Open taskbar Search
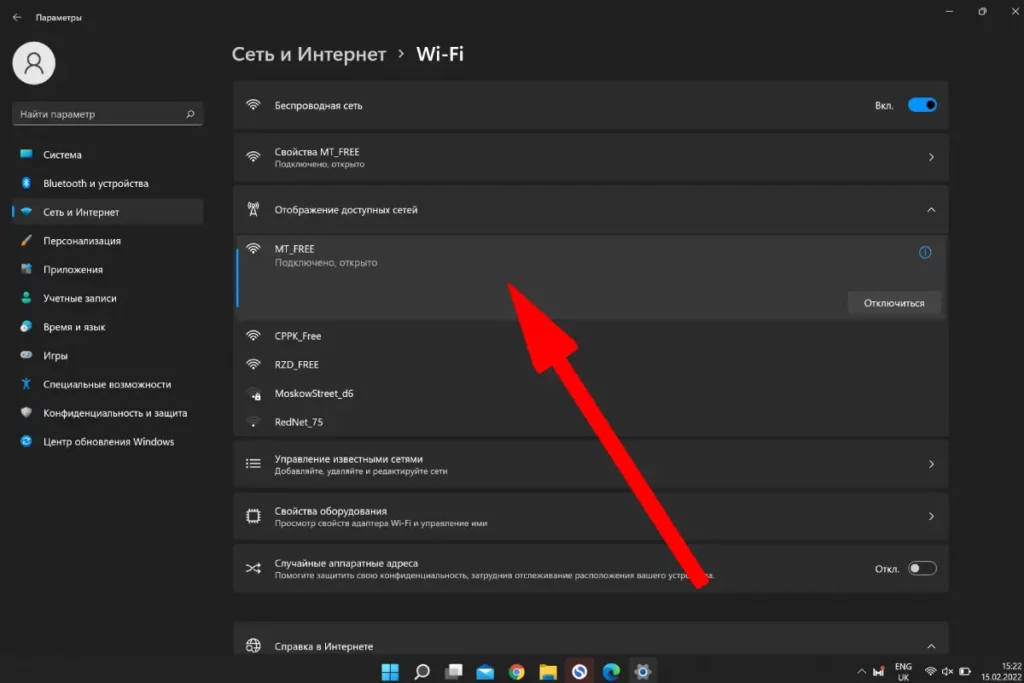The height and width of the screenshot is (683, 1024). (422, 671)
